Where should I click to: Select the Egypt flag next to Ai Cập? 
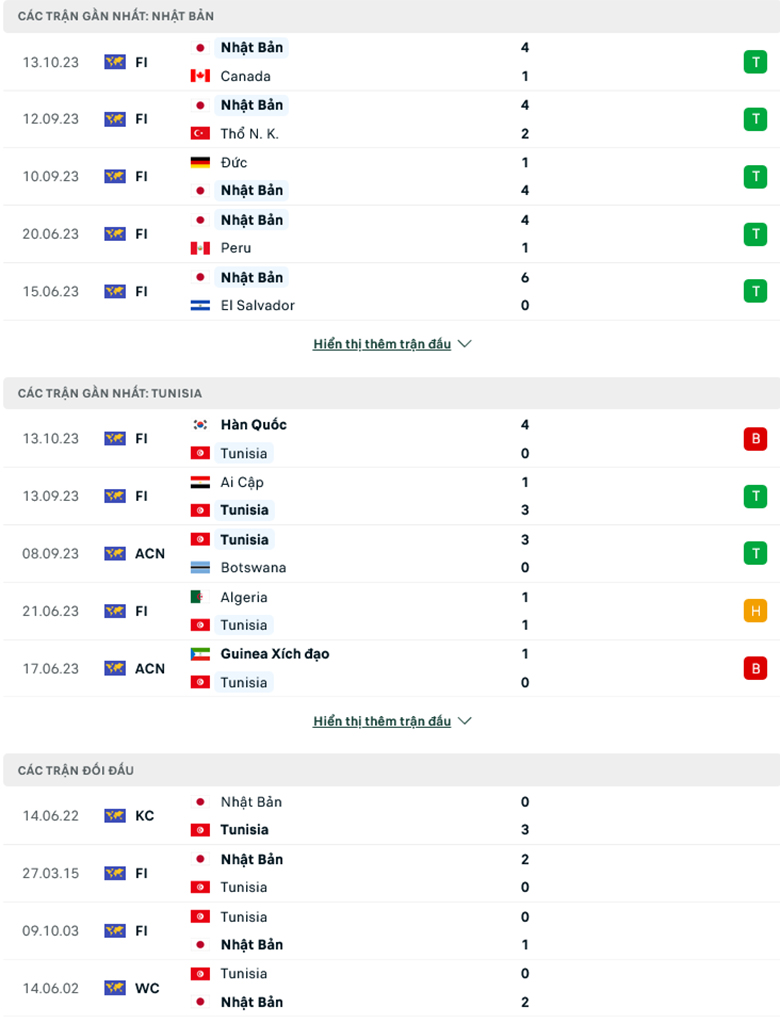[x=199, y=482]
